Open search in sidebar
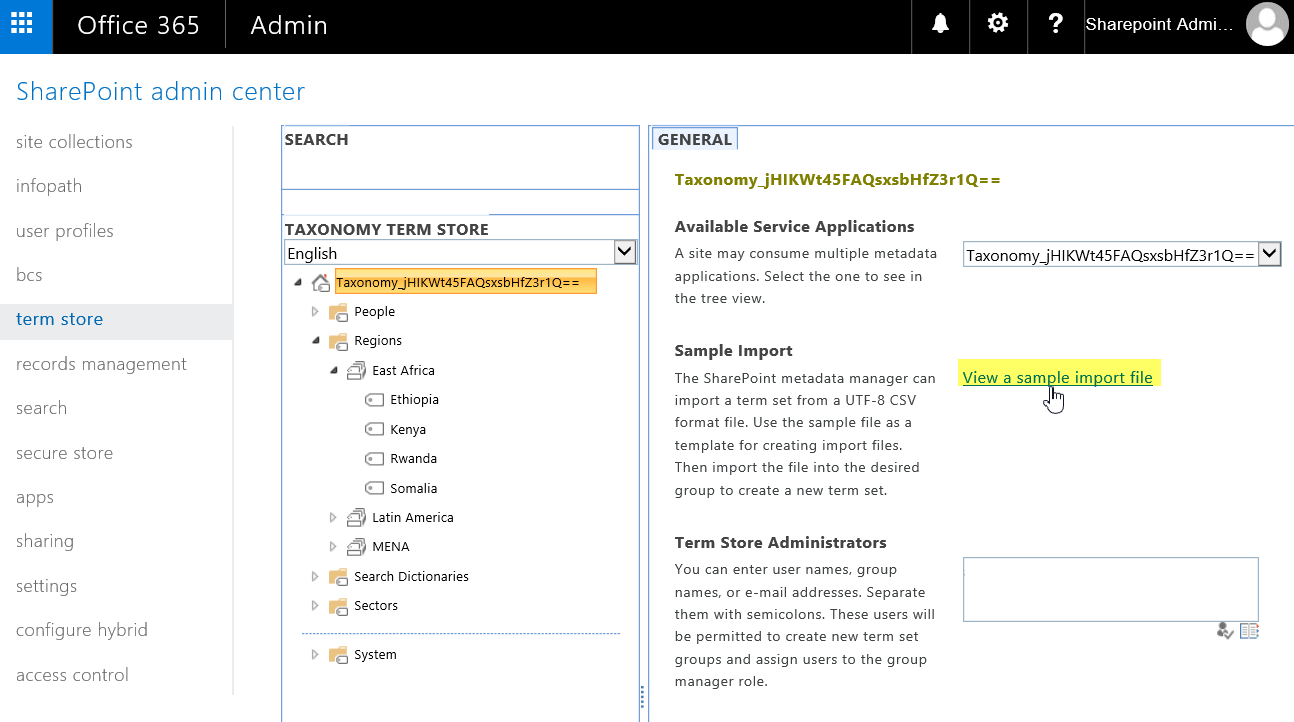The image size is (1294, 722). [x=41, y=408]
